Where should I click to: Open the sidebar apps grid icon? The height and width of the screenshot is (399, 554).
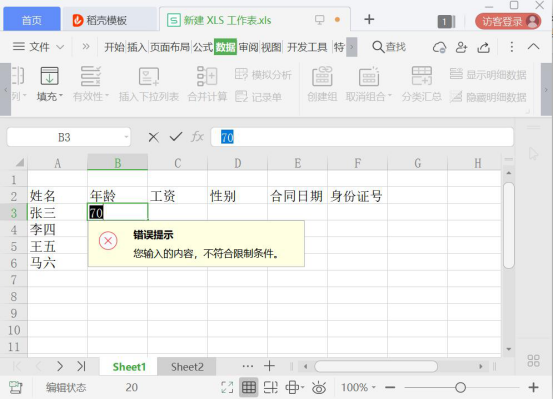coord(534,361)
